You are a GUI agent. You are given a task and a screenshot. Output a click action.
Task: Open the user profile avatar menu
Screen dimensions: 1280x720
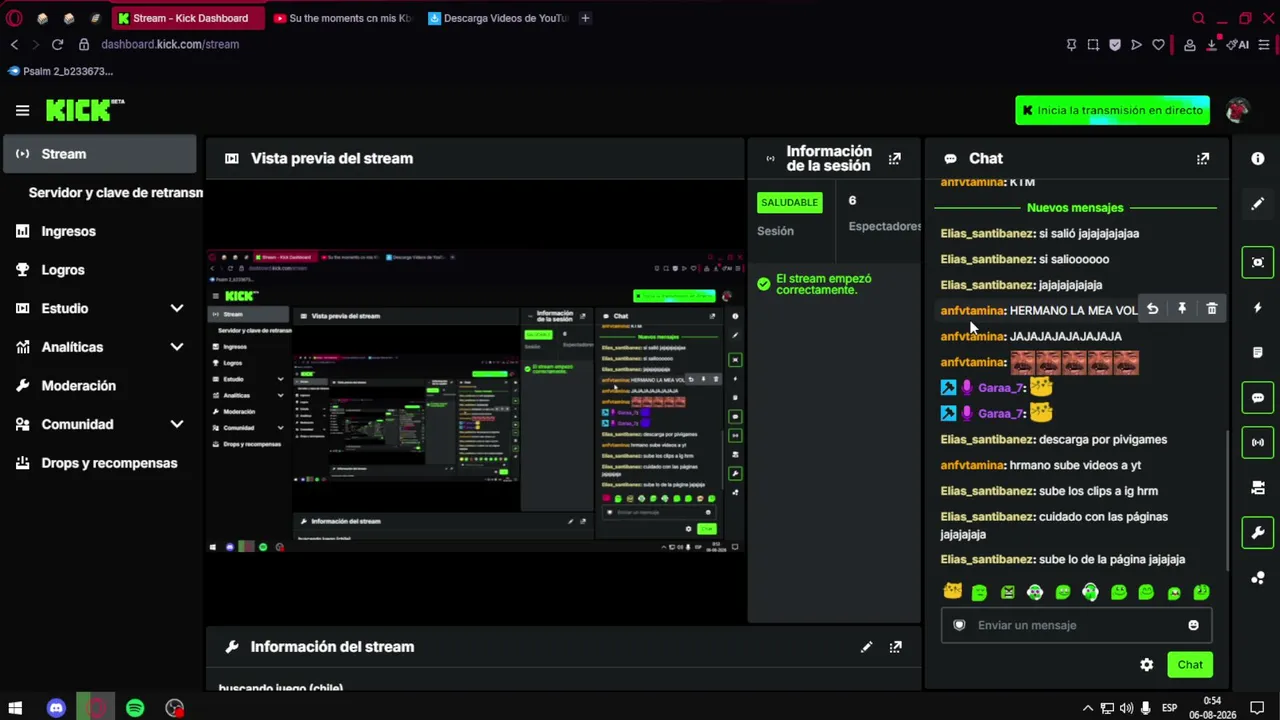(1237, 110)
